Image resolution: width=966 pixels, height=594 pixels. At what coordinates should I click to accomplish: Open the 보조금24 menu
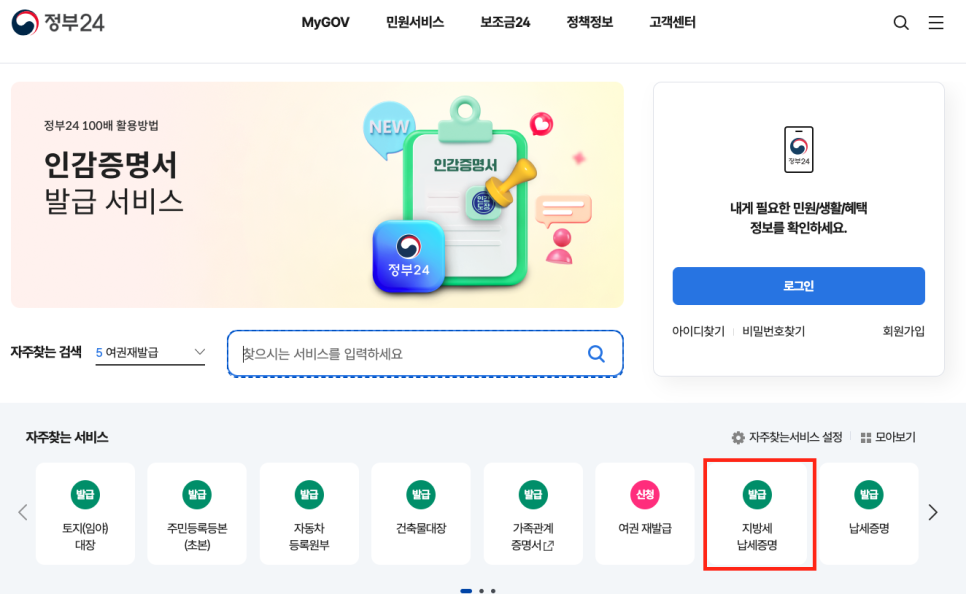(x=505, y=22)
